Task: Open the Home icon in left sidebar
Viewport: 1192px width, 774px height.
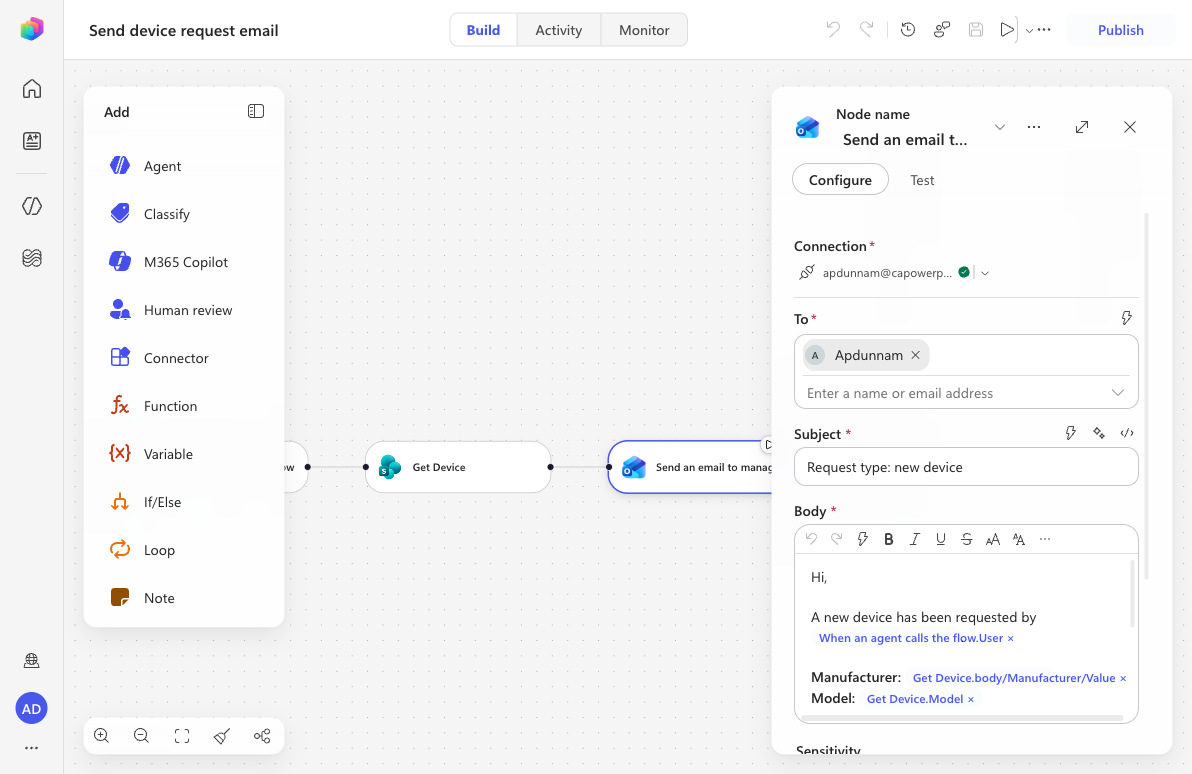Action: coord(32,89)
